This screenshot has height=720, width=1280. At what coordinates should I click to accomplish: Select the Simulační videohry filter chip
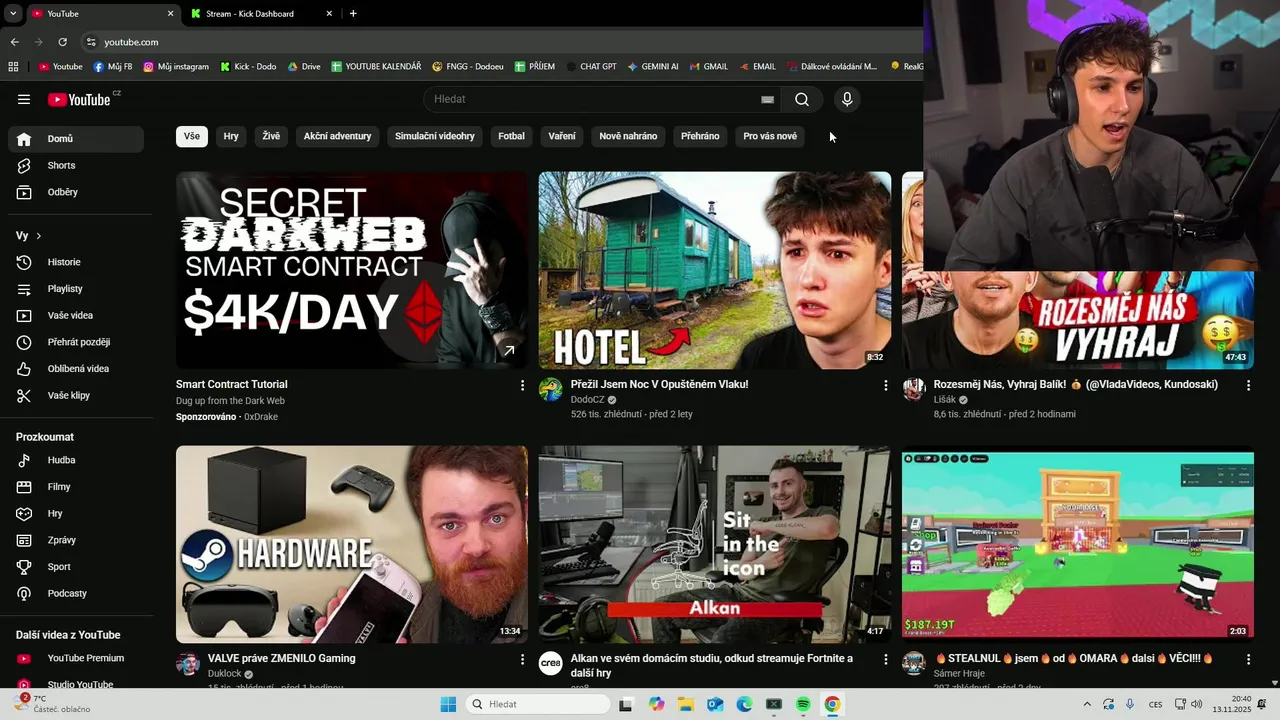click(x=435, y=136)
